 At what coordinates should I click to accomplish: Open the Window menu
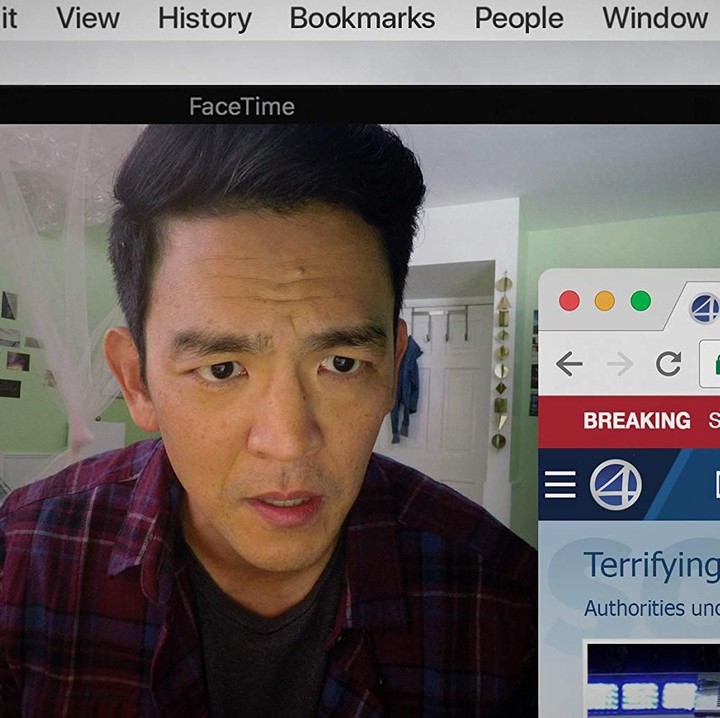point(655,18)
